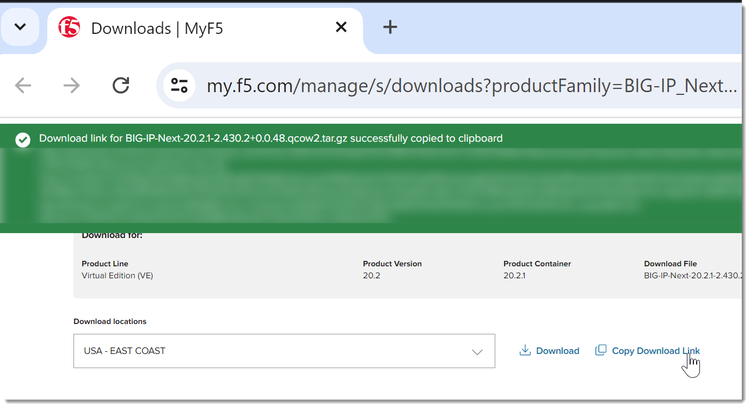The height and width of the screenshot is (408, 750).
Task: Click Copy Download Link text
Action: (x=655, y=351)
